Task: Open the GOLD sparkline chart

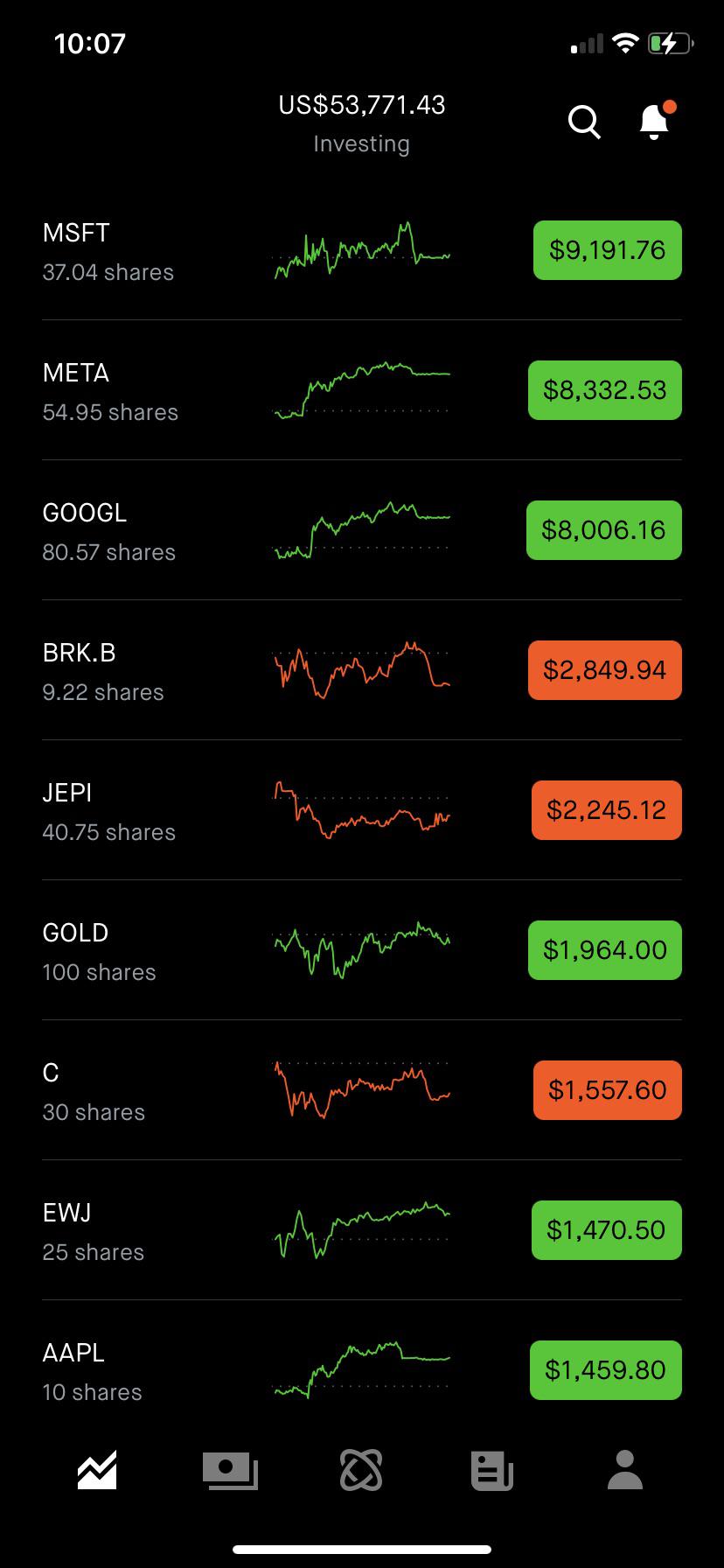Action: pyautogui.click(x=362, y=949)
